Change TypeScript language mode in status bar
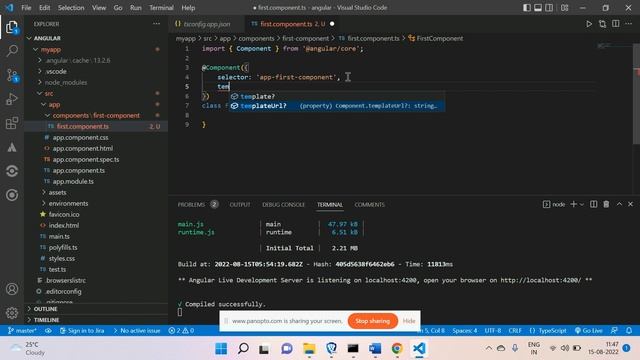The image size is (640, 360). pyautogui.click(x=548, y=331)
